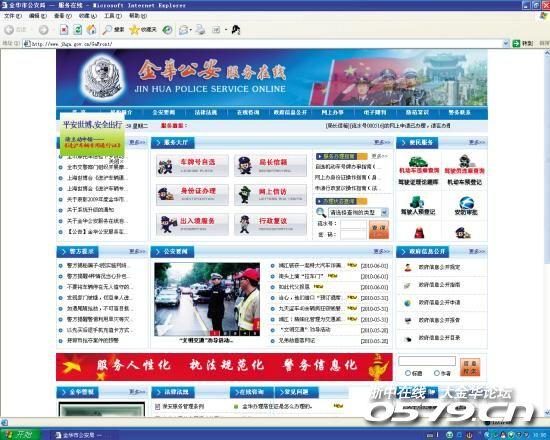This screenshot has height=440, width=550.
Task: Expand 更多>> in 服务大厅 header
Action: point(382,142)
